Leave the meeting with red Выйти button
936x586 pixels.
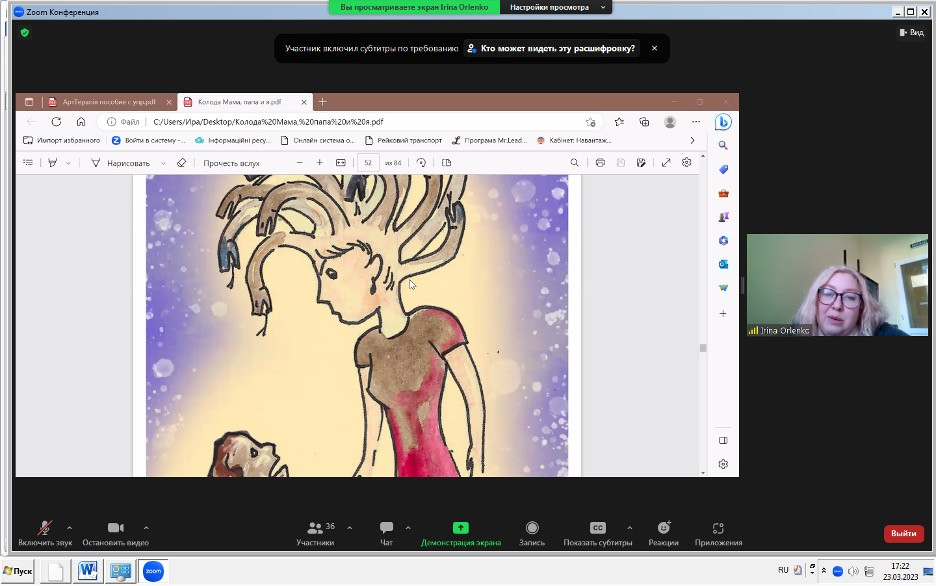903,533
